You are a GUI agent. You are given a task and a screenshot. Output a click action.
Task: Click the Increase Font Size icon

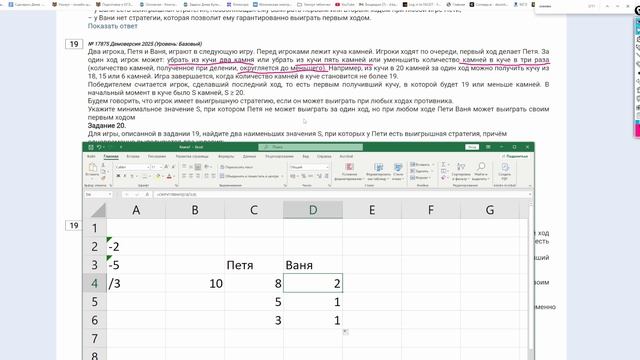pos(166,167)
